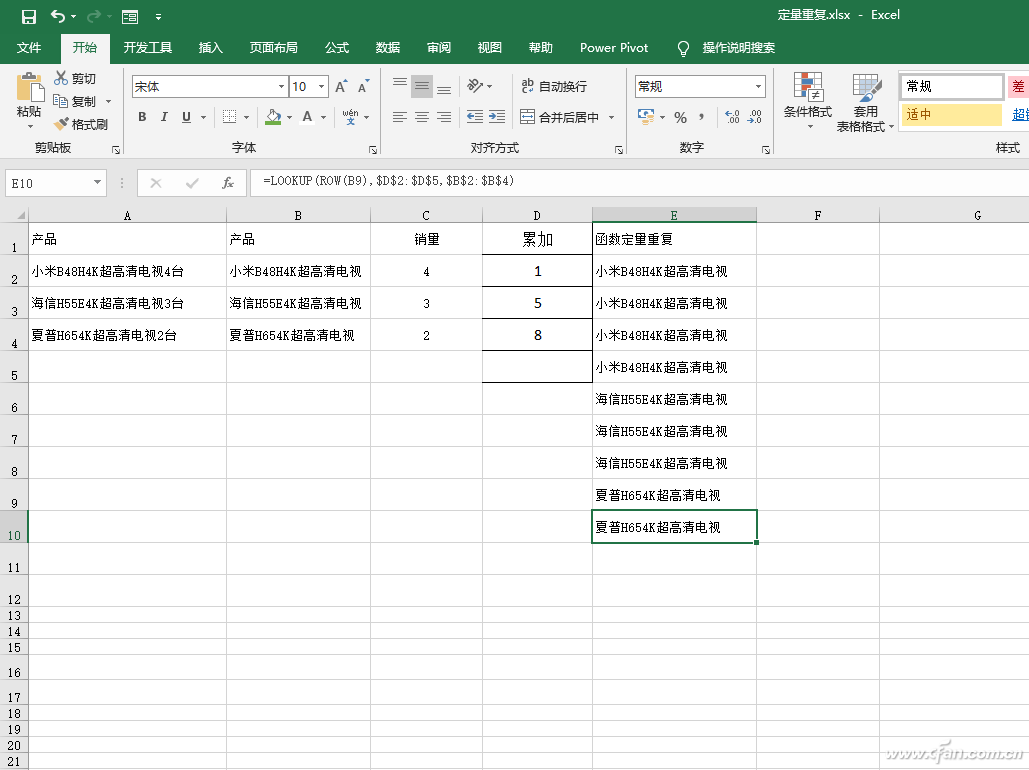The height and width of the screenshot is (770, 1029).
Task: Click the accounting number format icon
Action: (646, 117)
